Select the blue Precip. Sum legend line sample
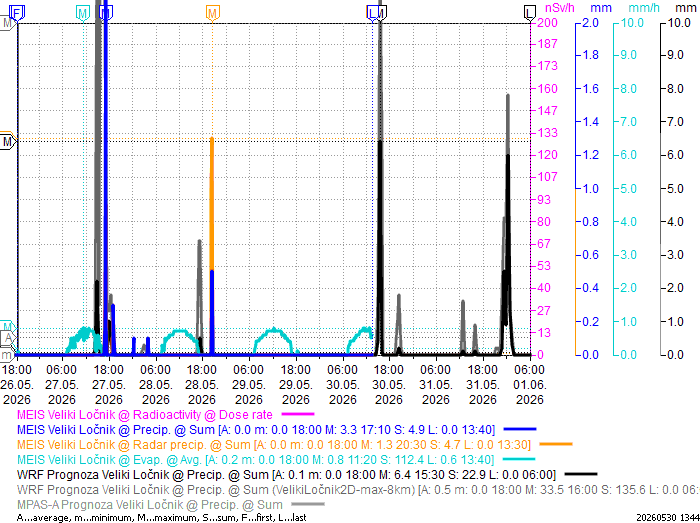The image size is (700, 523). 520,429
